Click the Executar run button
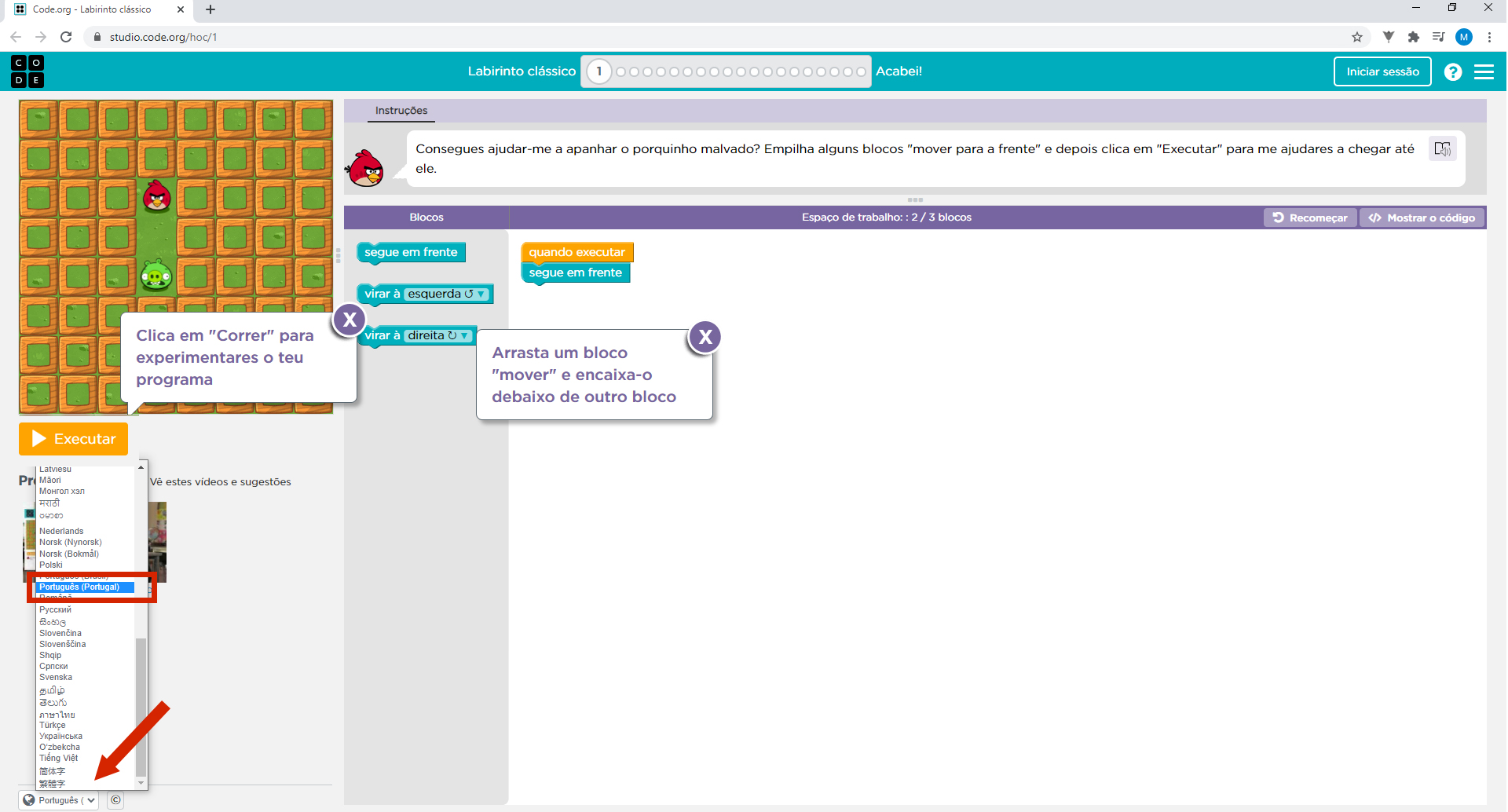This screenshot has width=1508, height=812. [x=73, y=439]
